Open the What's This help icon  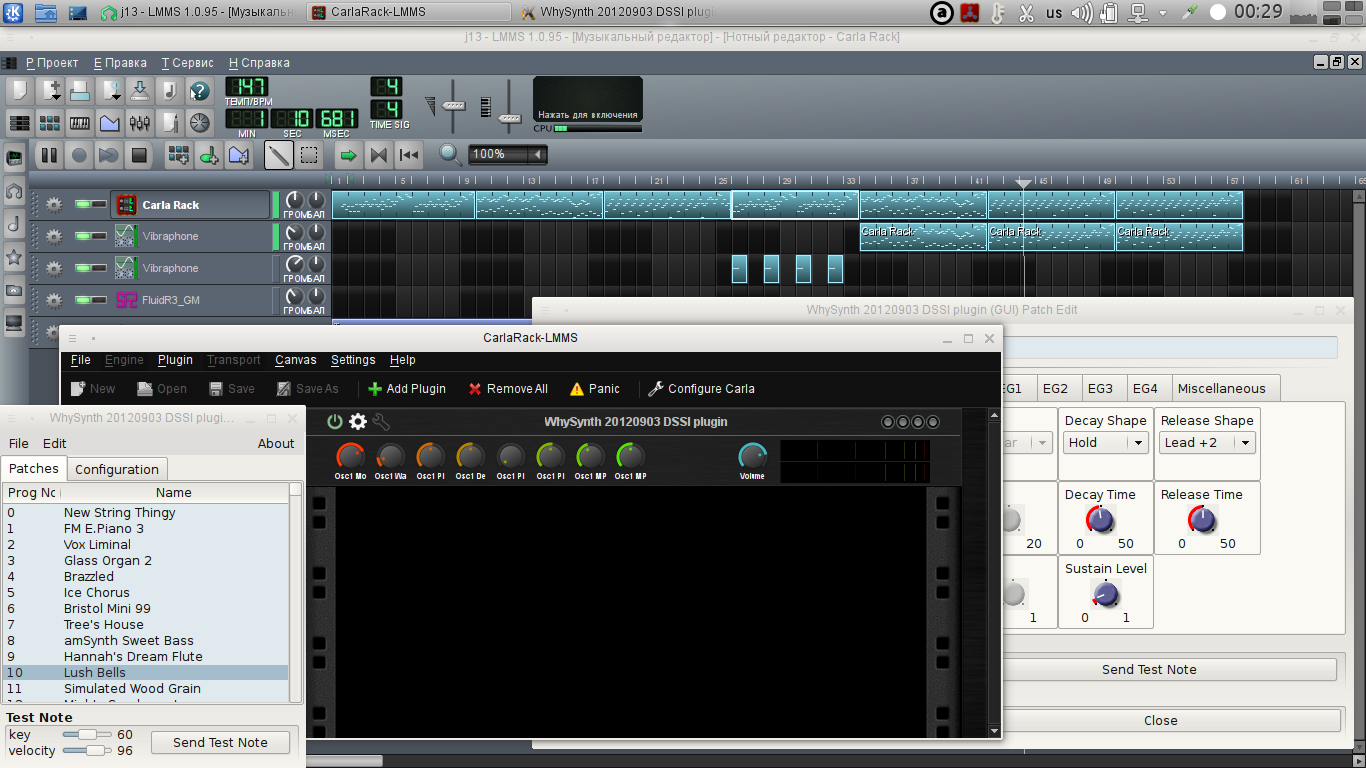(200, 91)
